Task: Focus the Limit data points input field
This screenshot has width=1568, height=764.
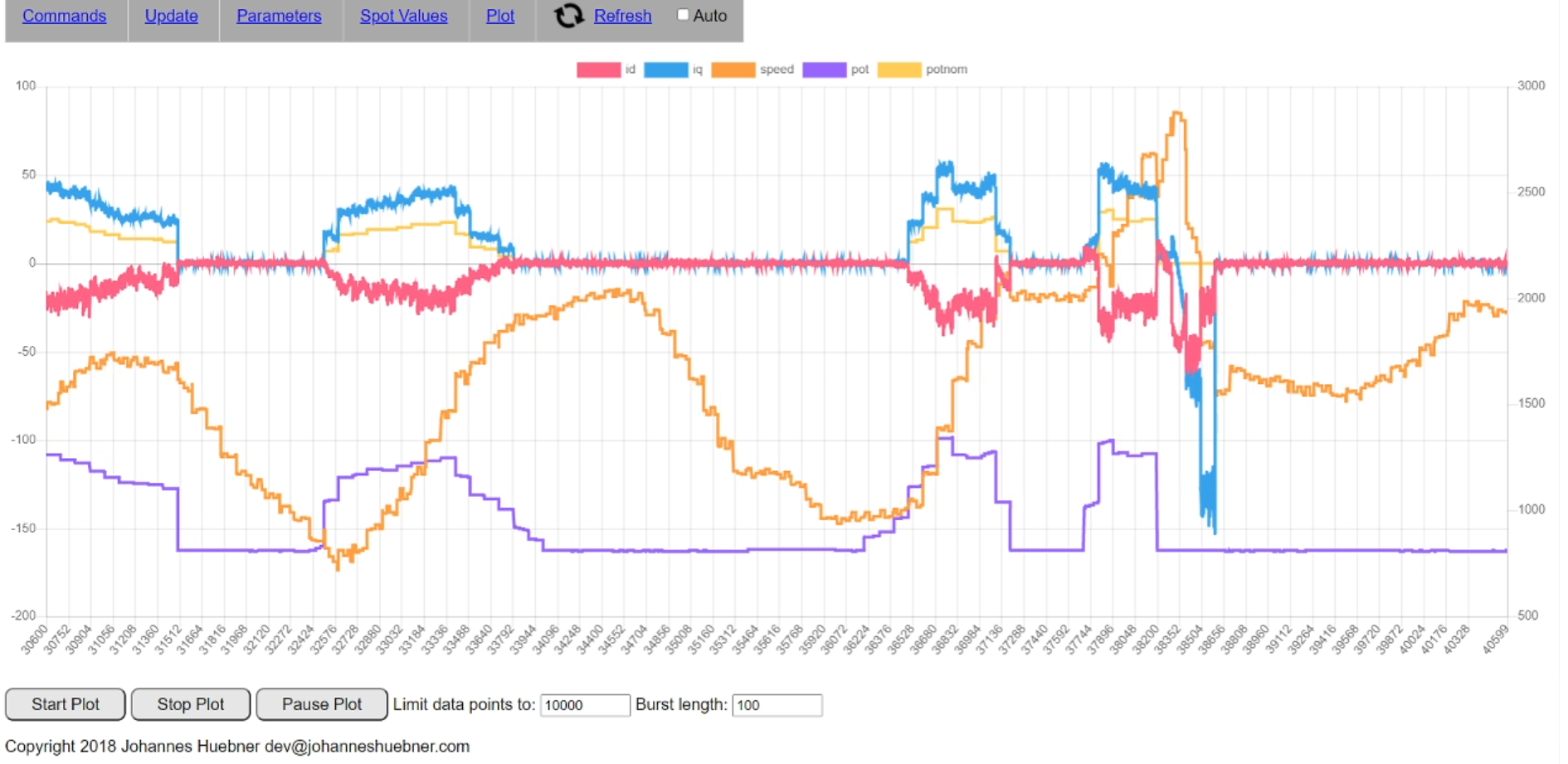Action: click(x=585, y=705)
